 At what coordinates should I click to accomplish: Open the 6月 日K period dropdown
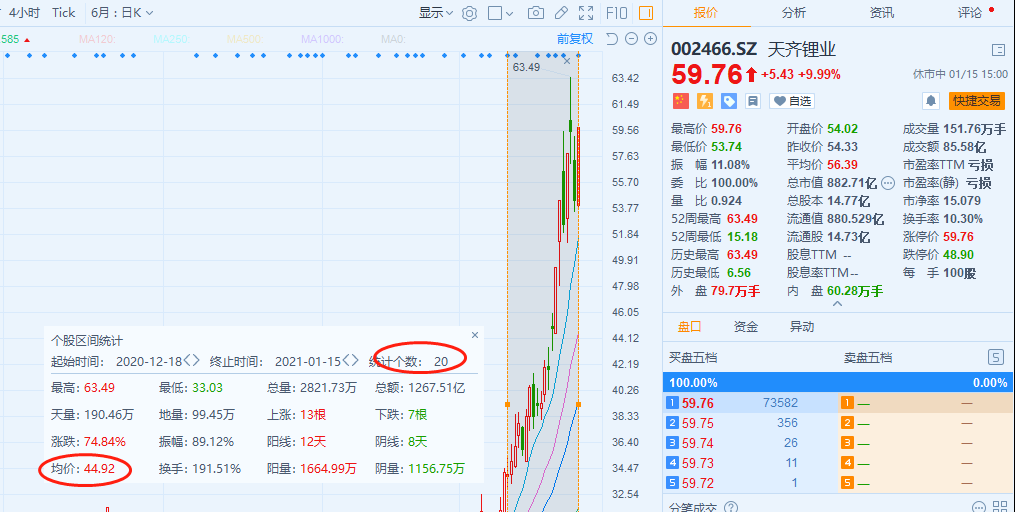pos(122,13)
